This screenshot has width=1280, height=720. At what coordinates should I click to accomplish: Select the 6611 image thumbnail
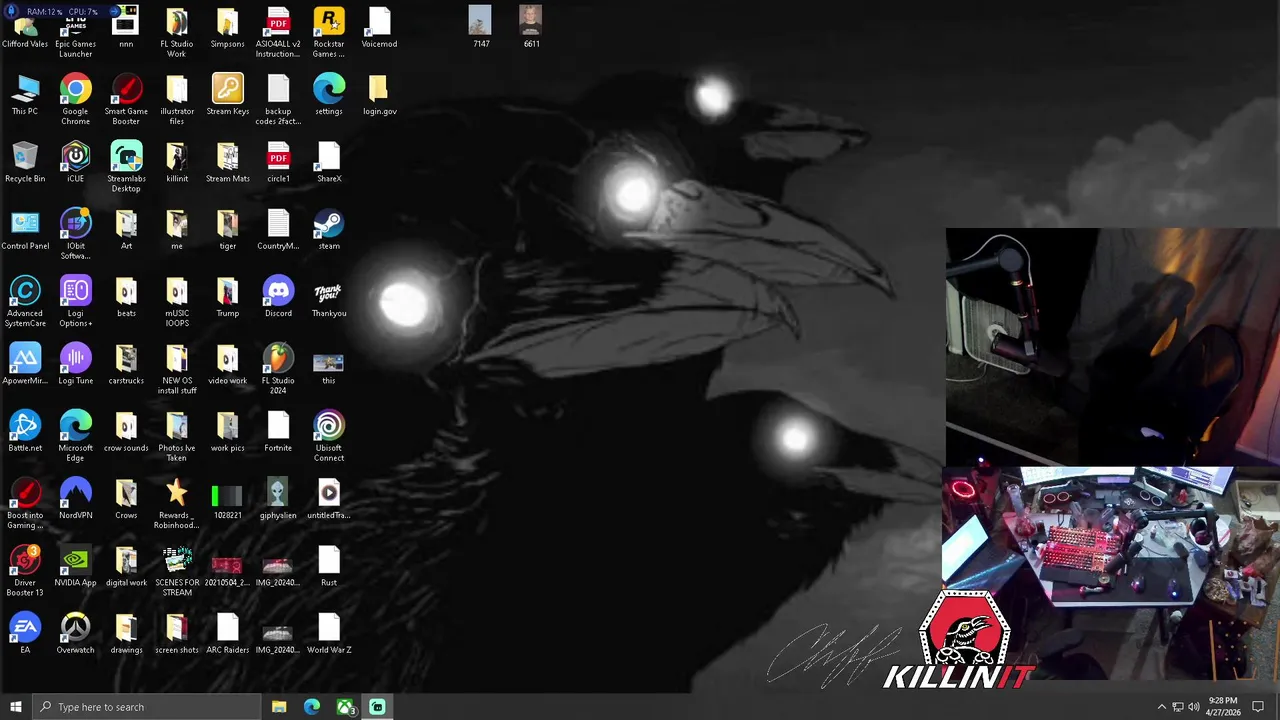tap(531, 27)
